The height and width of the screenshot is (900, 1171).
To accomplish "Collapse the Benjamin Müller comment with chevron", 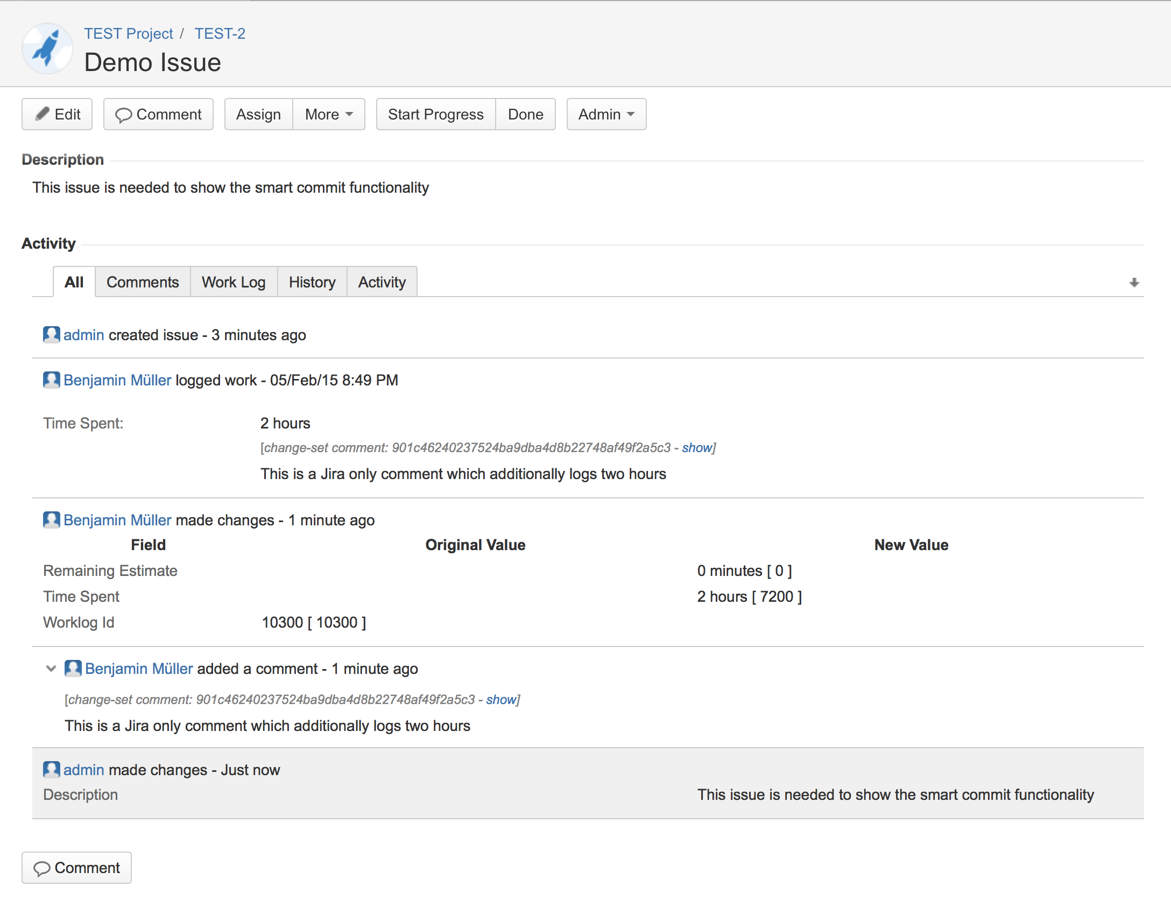I will point(50,669).
